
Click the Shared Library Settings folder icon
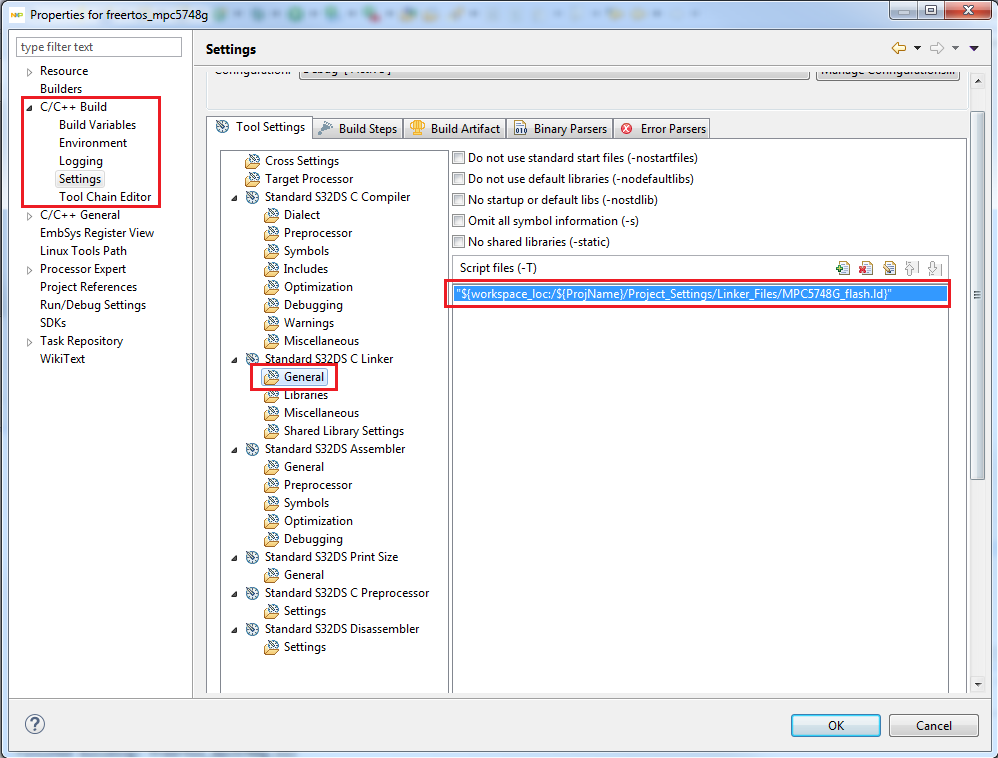pos(272,431)
